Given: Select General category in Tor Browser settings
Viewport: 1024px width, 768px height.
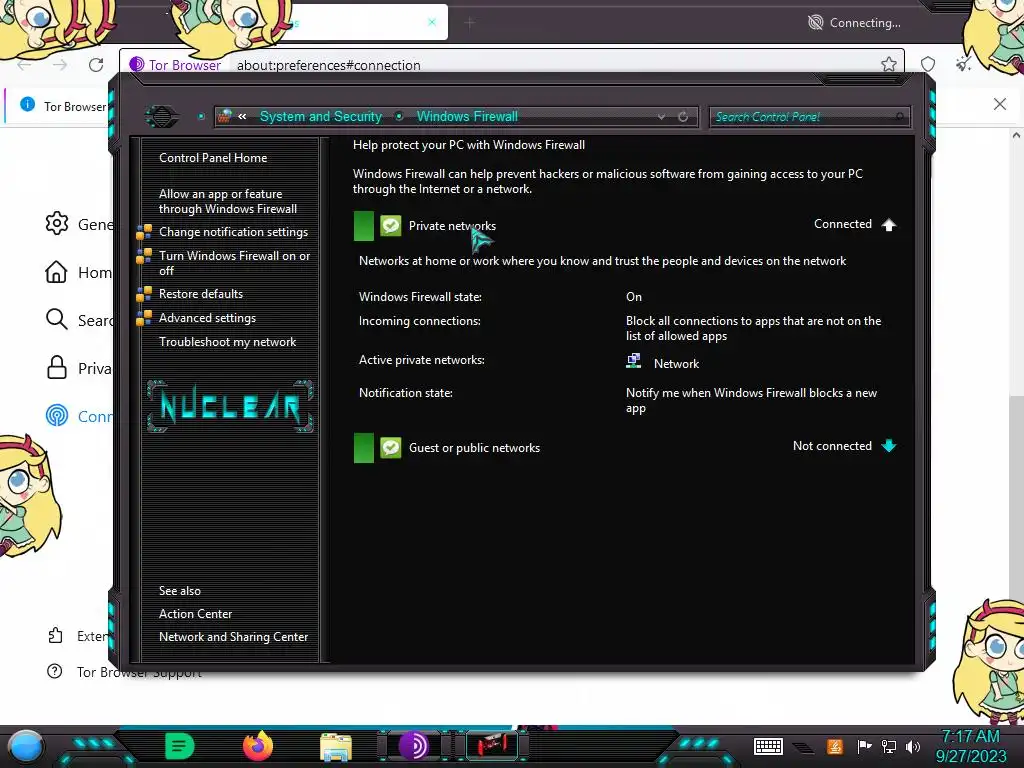Looking at the screenshot, I should [x=78, y=224].
